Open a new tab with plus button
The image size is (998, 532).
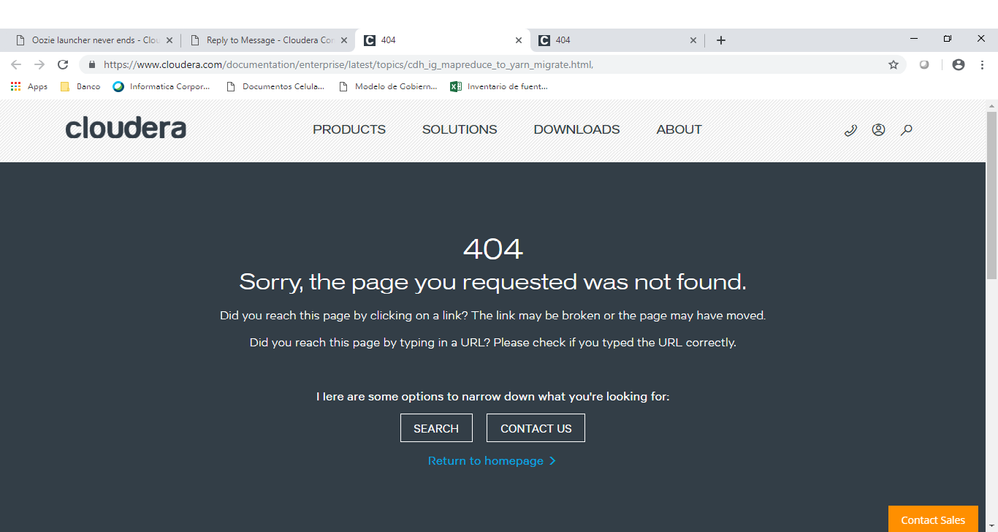720,40
